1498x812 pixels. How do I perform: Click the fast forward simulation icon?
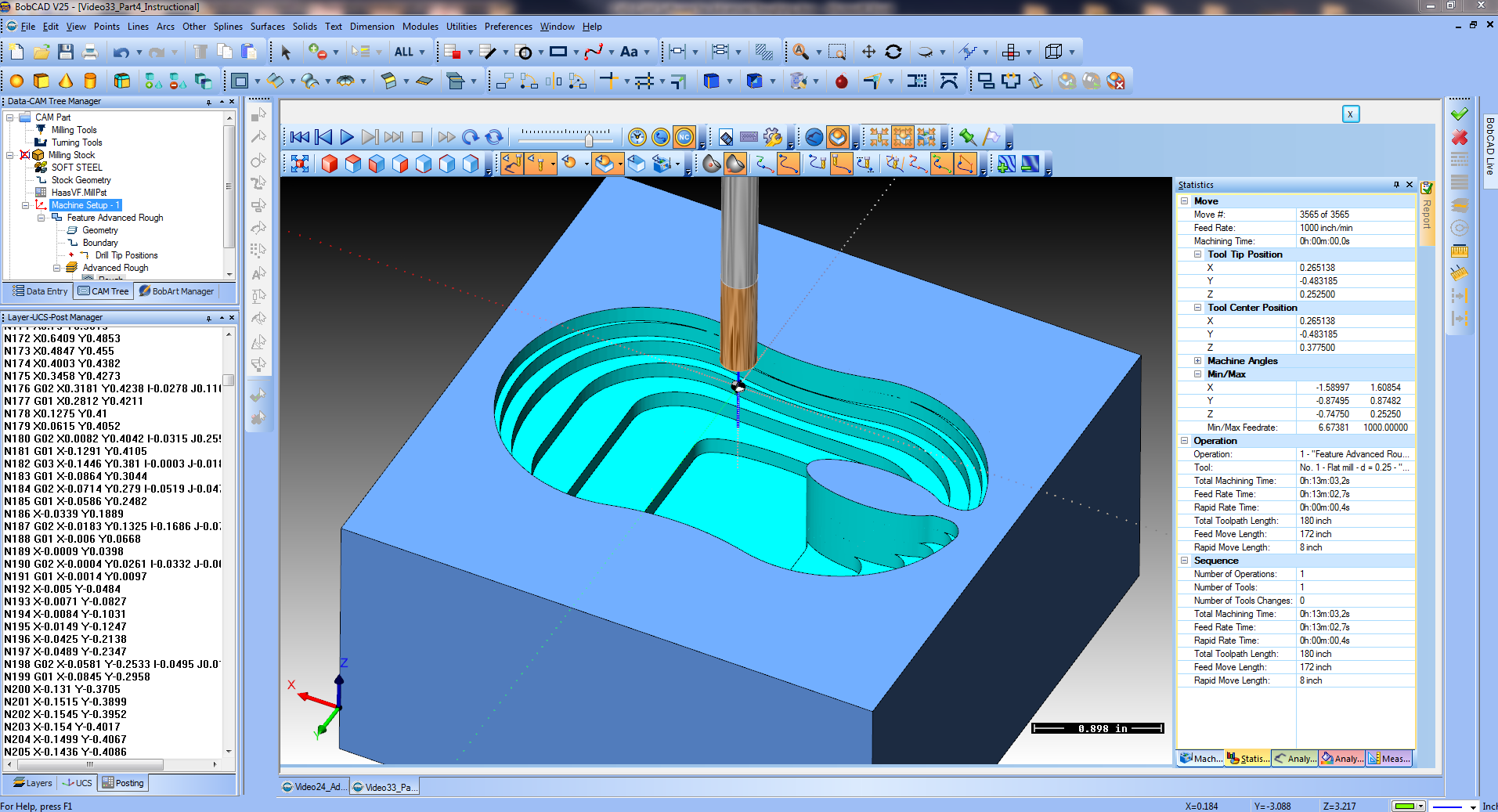tap(446, 137)
